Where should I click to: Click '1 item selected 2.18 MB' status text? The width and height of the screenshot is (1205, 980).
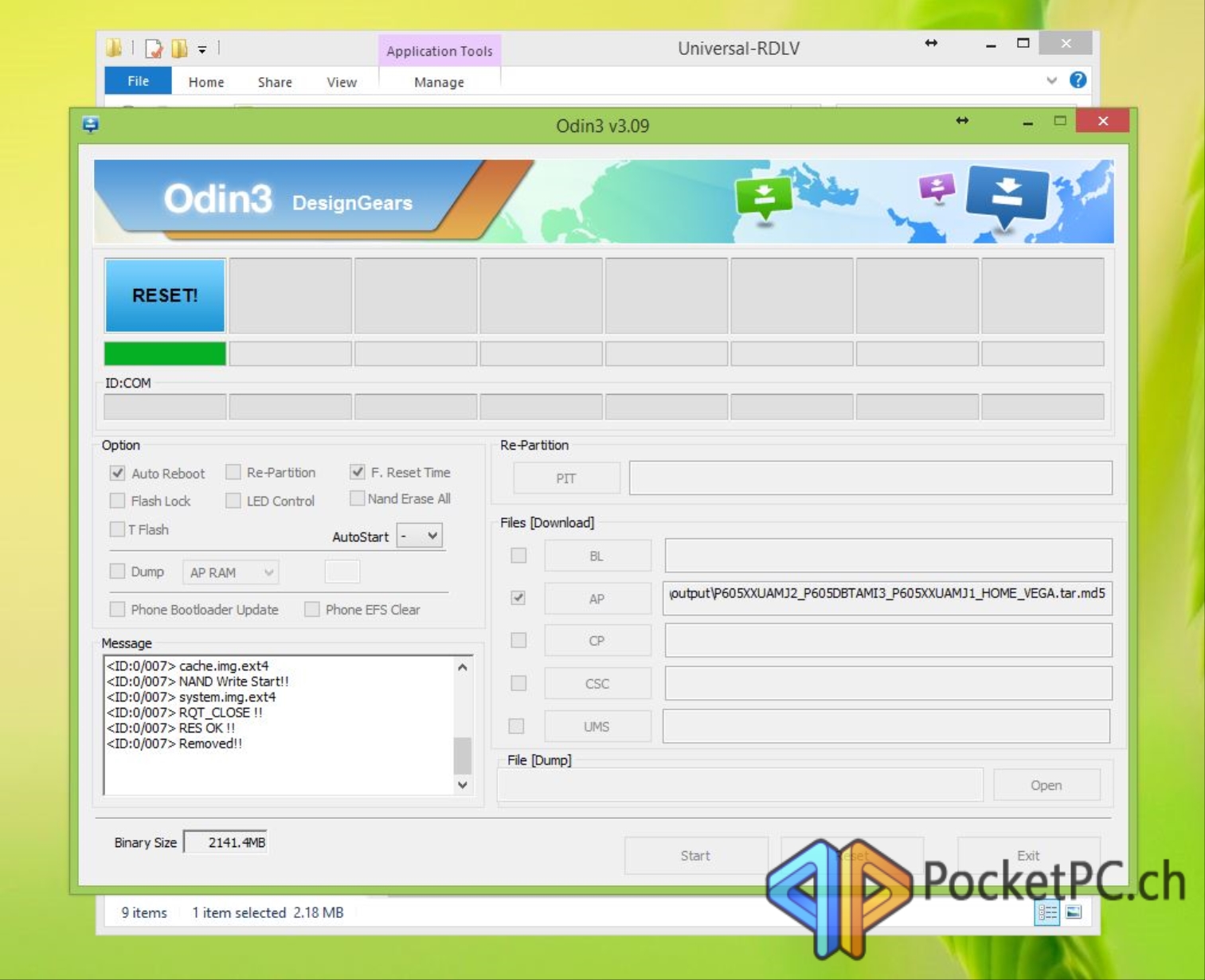(x=268, y=912)
